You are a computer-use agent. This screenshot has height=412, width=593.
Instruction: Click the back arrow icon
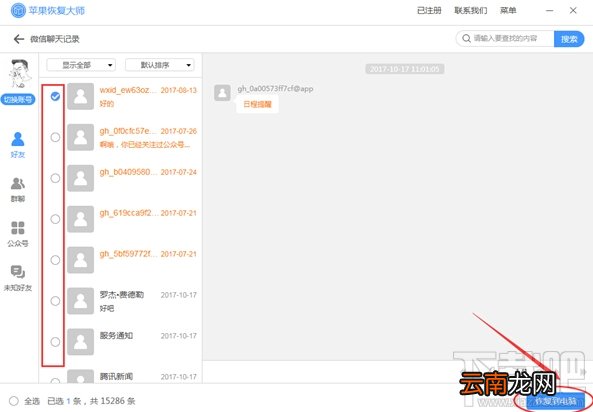click(19, 39)
